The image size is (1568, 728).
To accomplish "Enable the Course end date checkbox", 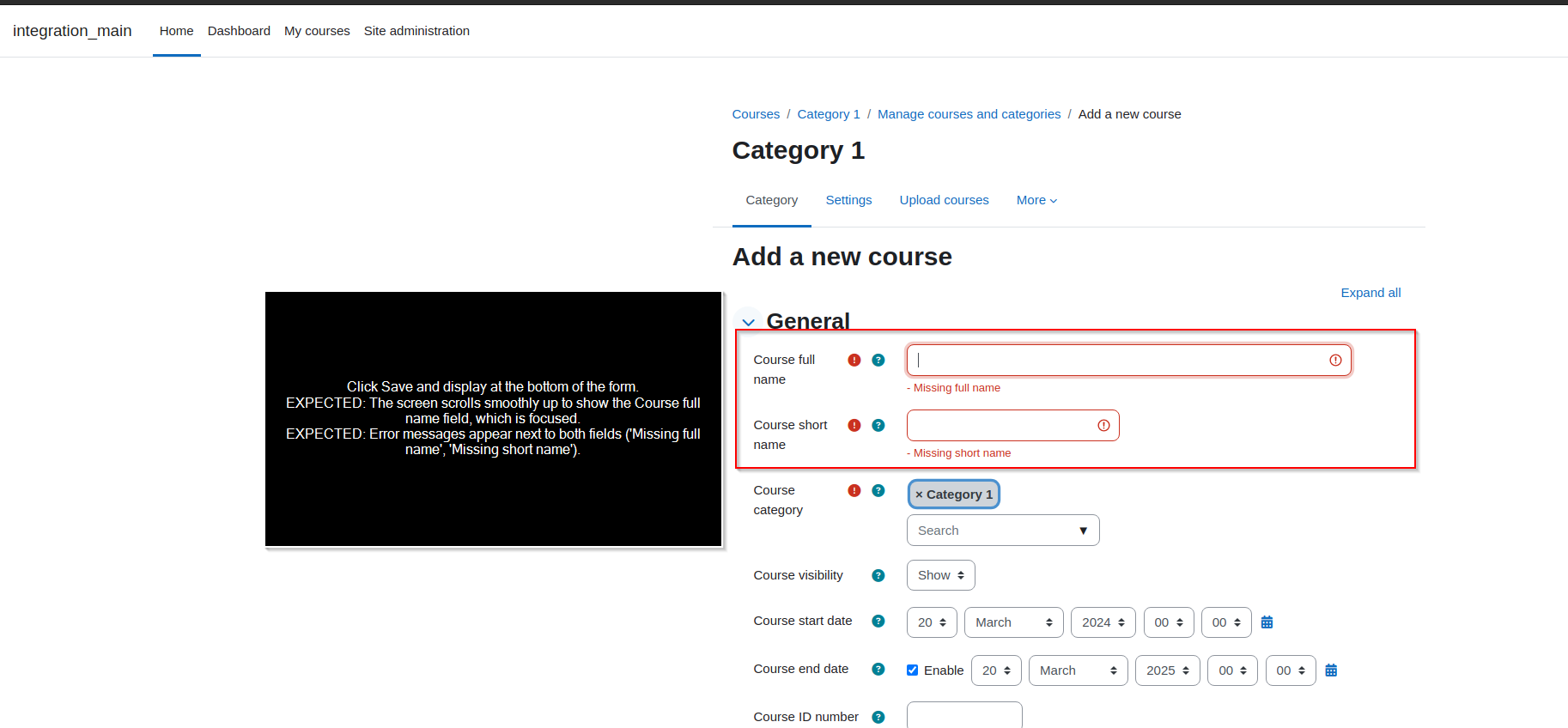I will coord(912,670).
